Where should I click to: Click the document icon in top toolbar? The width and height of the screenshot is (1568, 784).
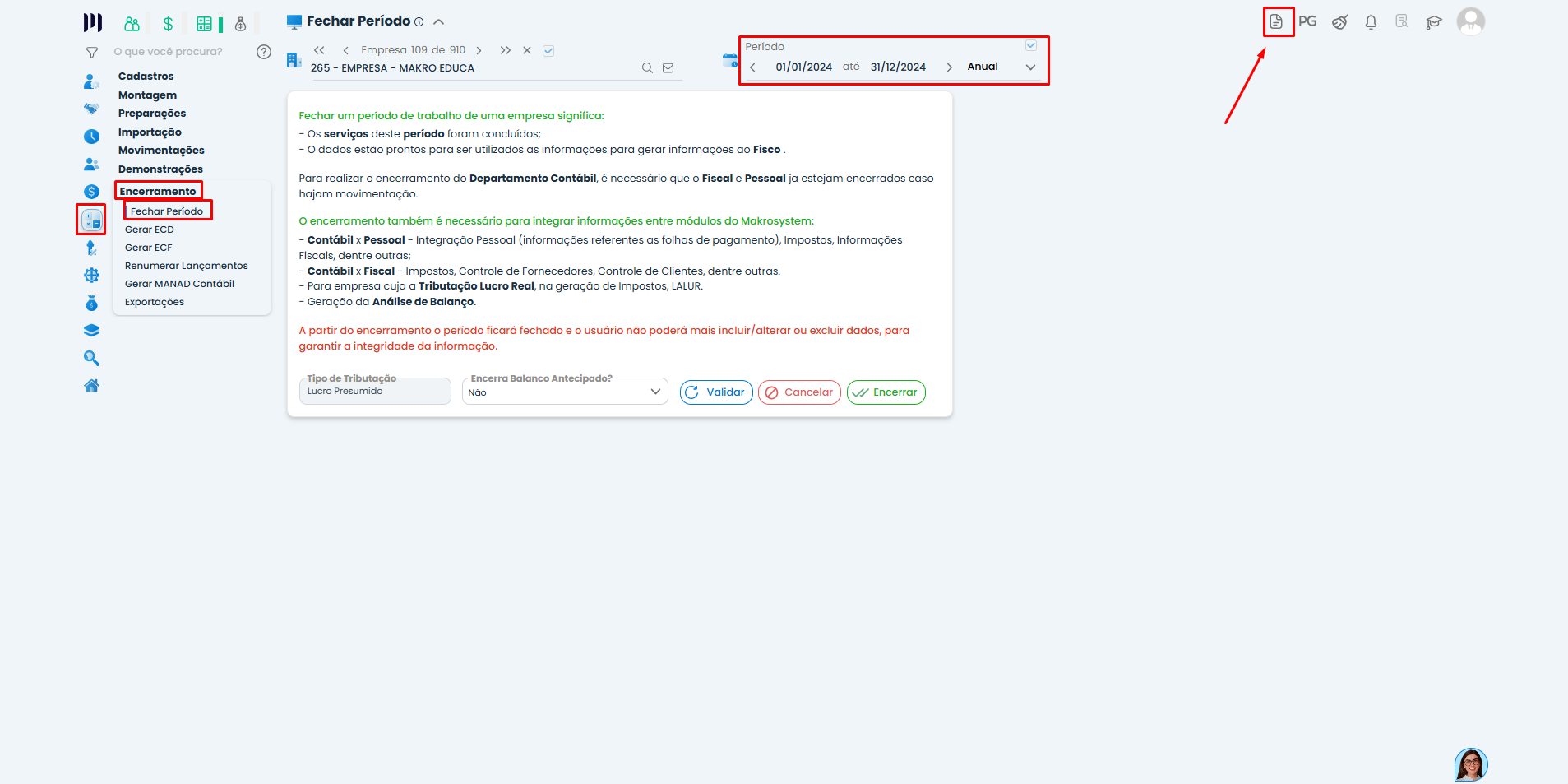1276,22
